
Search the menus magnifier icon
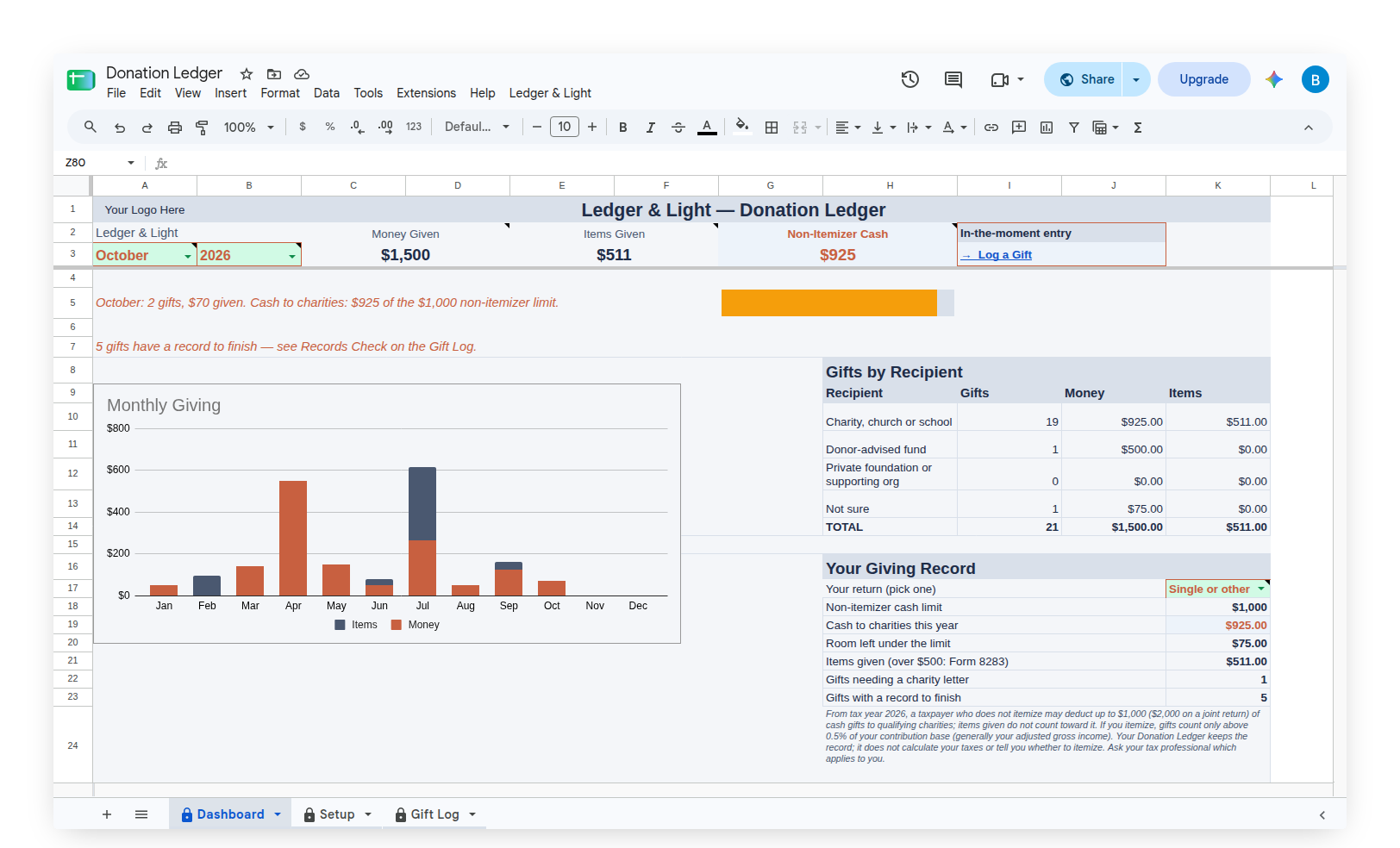click(x=91, y=127)
